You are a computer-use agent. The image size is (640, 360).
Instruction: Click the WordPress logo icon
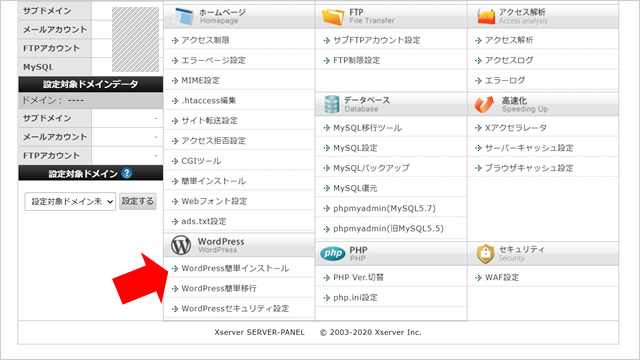[181, 245]
